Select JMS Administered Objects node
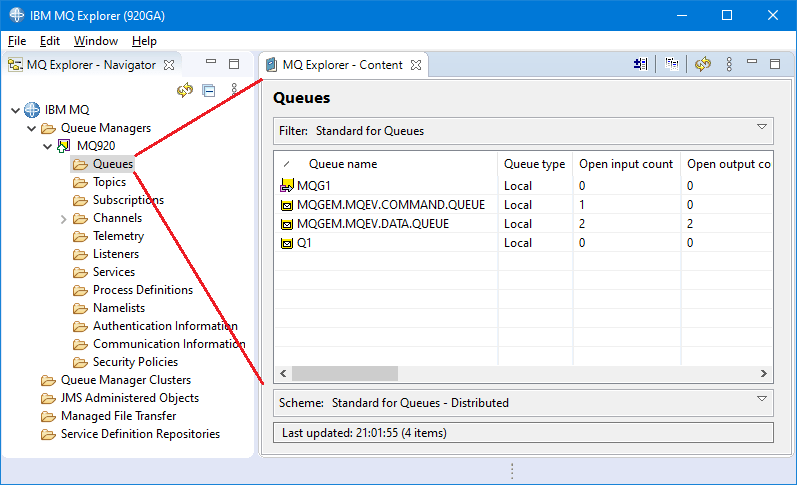 click(130, 398)
